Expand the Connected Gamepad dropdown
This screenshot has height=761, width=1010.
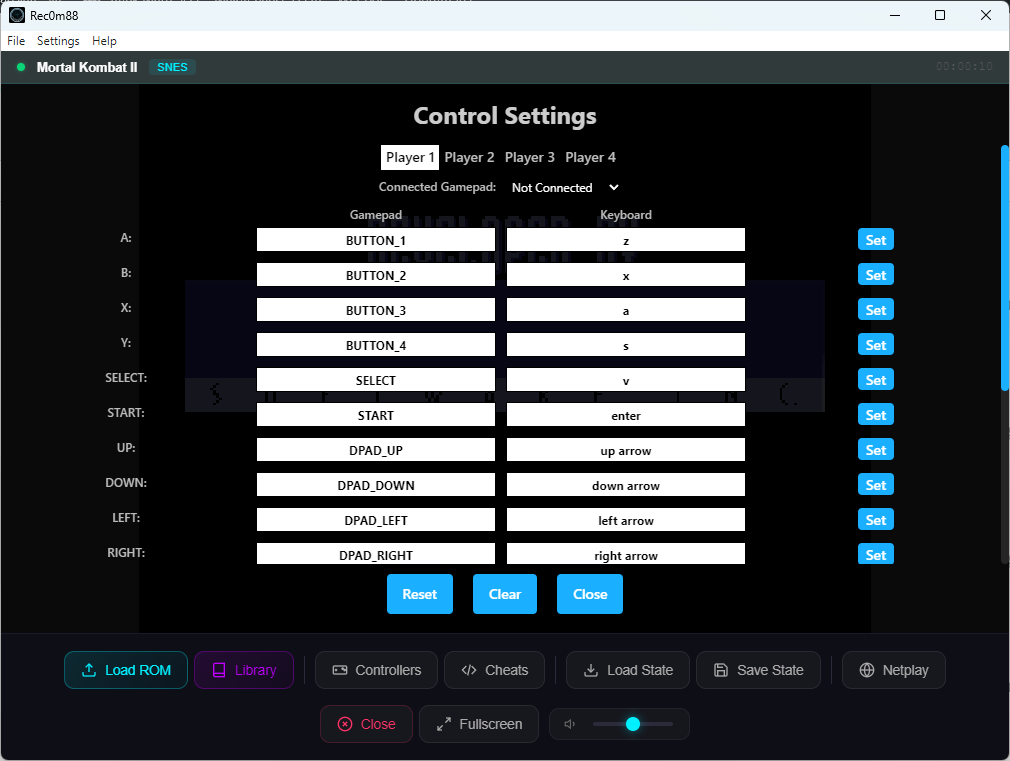click(x=565, y=187)
